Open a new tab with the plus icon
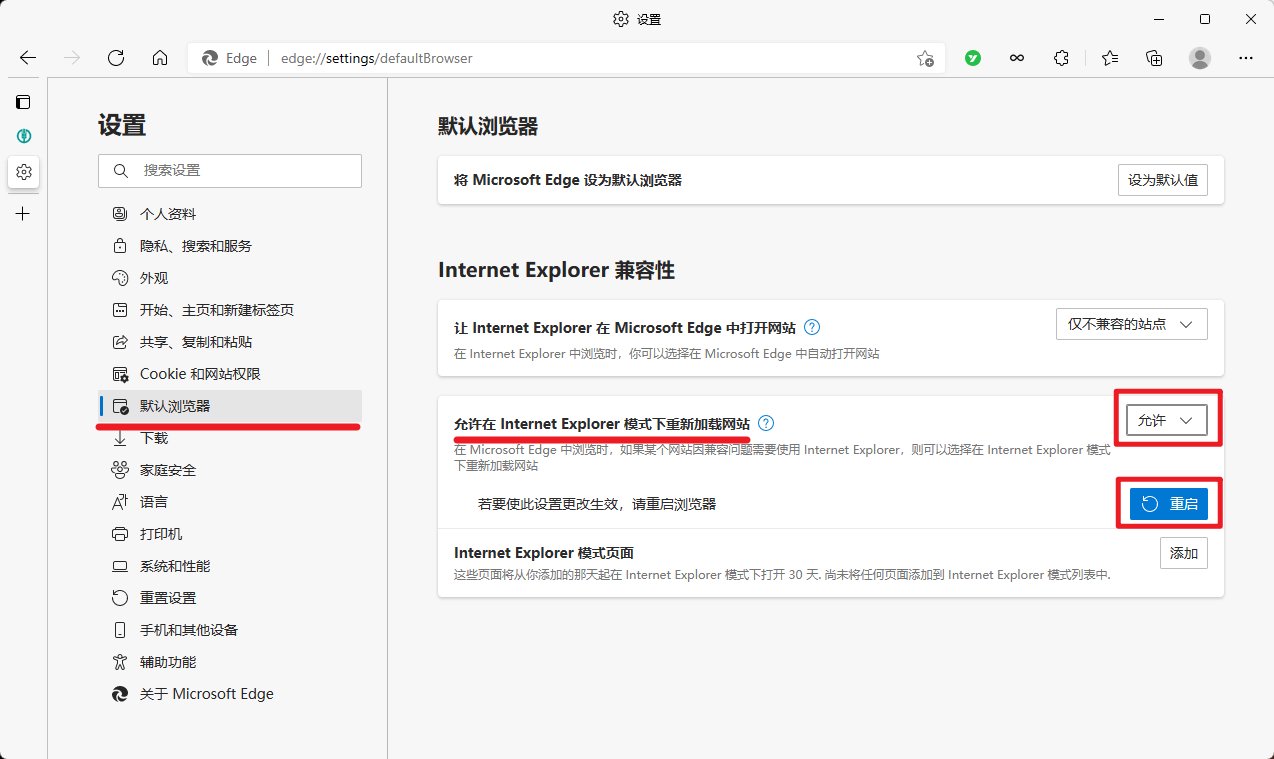The height and width of the screenshot is (759, 1274). coord(23,213)
